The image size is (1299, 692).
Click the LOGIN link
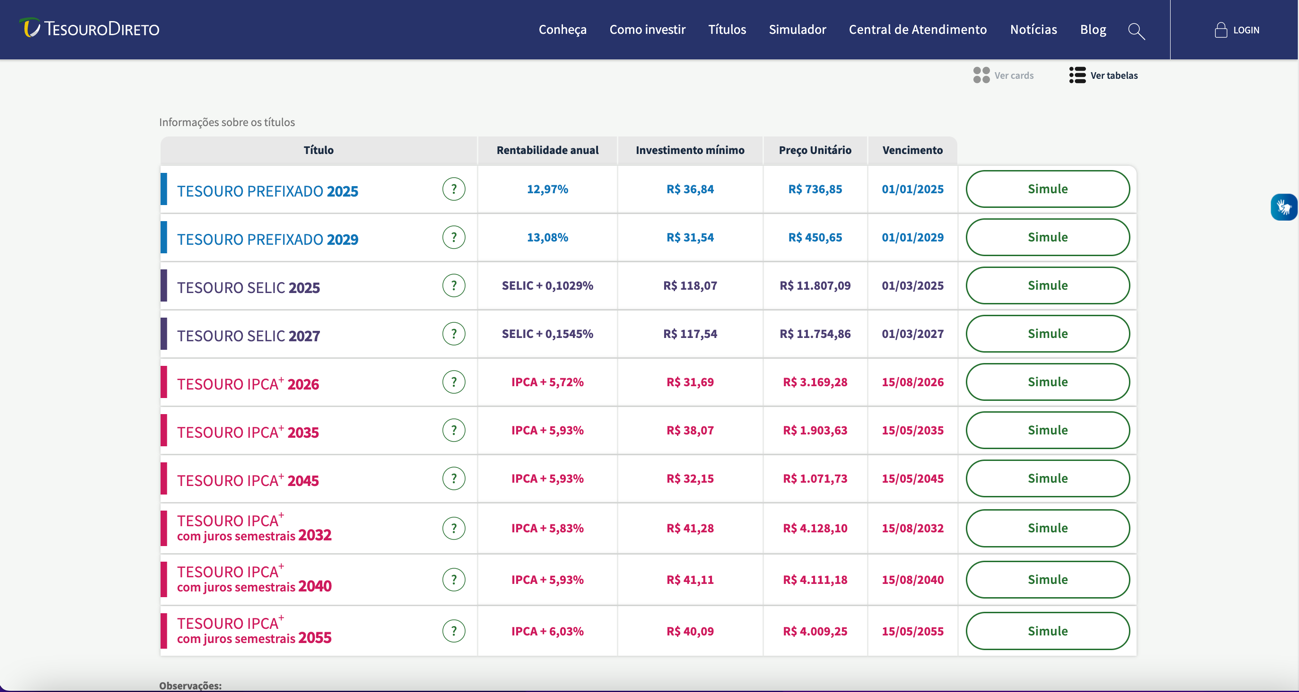(x=1246, y=30)
